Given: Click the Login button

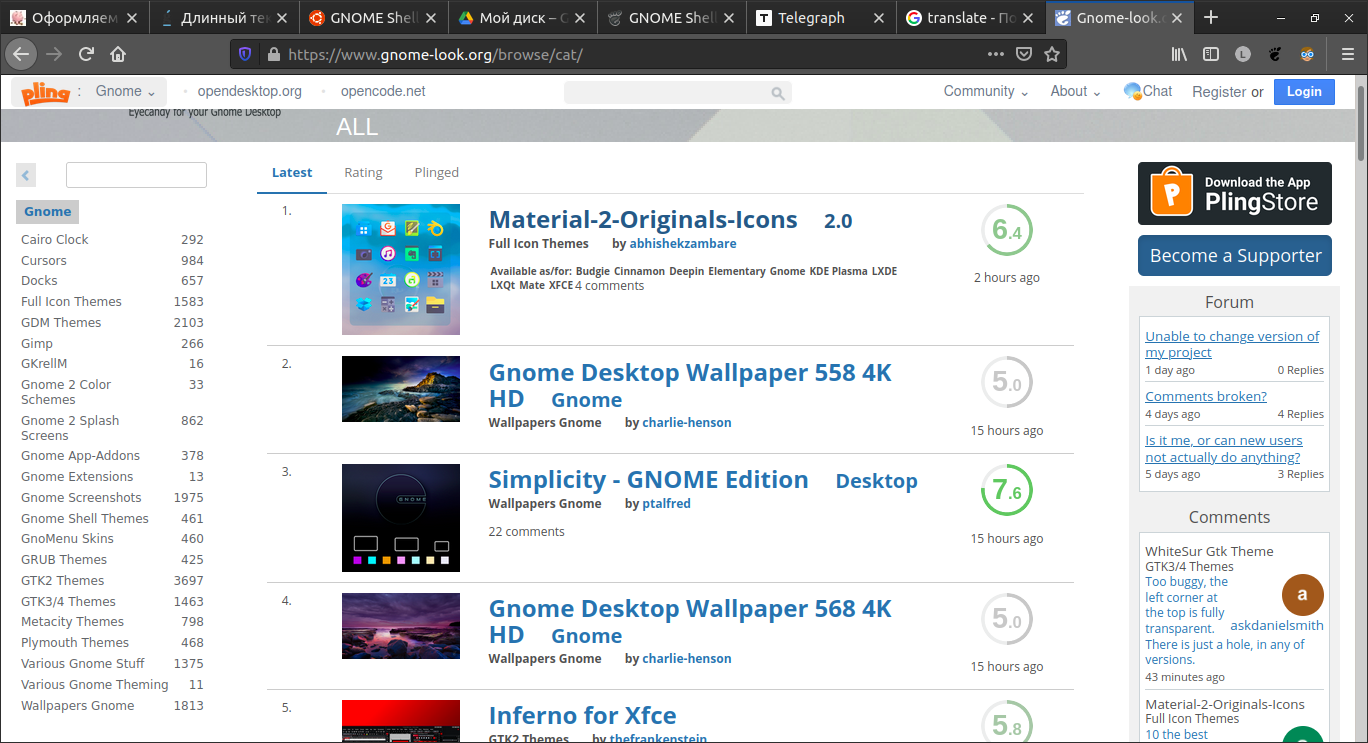Looking at the screenshot, I should pyautogui.click(x=1304, y=91).
